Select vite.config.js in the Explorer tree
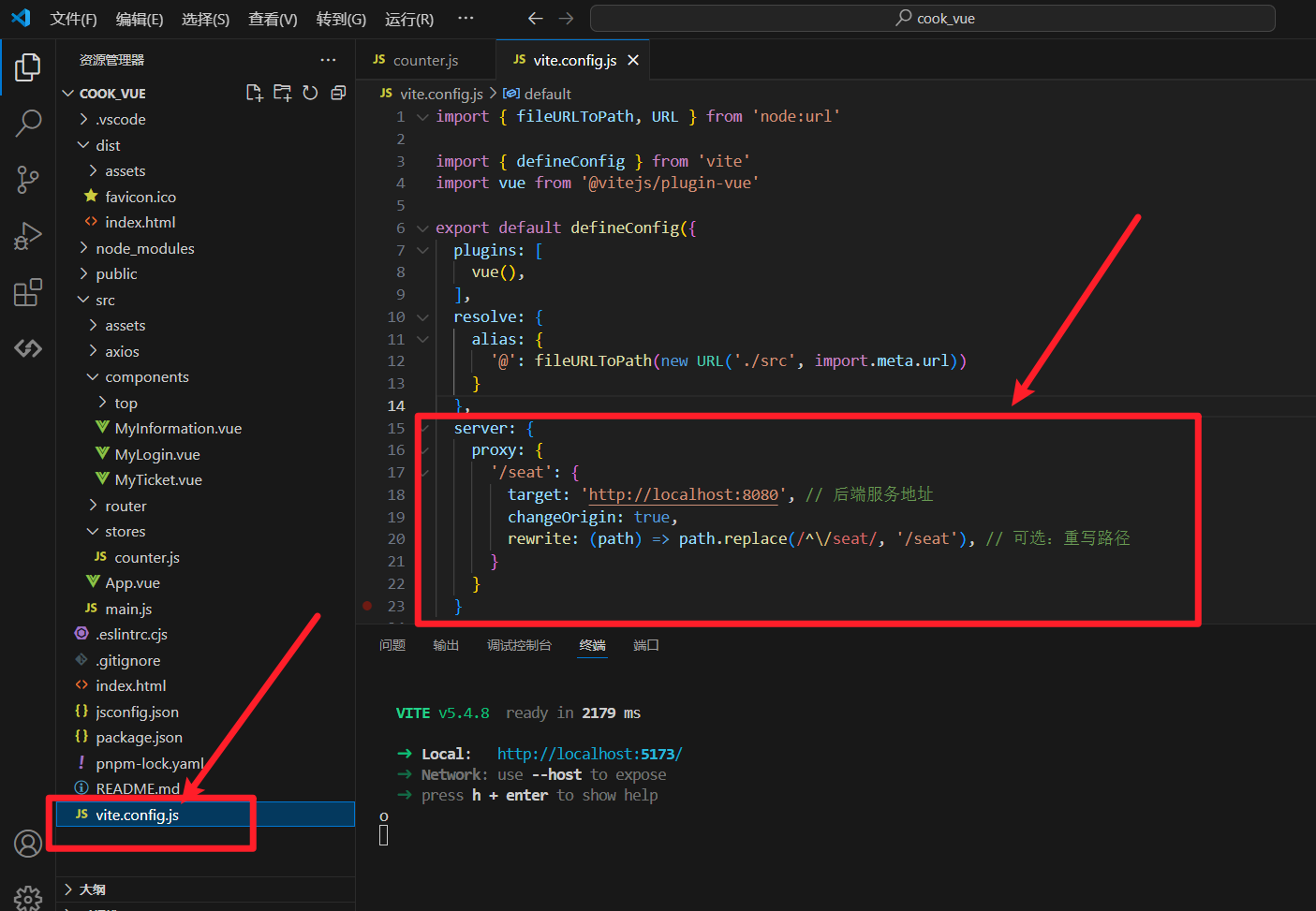The image size is (1316, 911). tap(205, 815)
